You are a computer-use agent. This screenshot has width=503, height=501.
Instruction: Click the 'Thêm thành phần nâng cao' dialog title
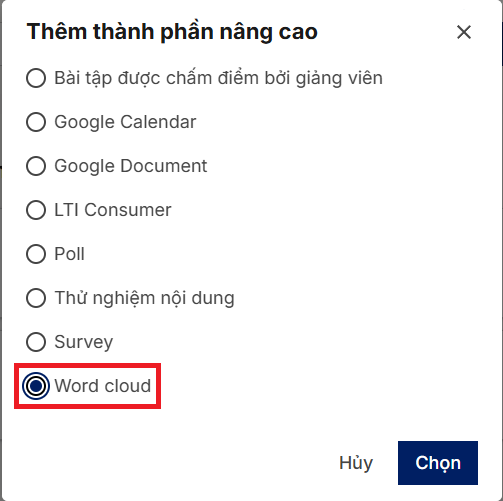tap(172, 32)
